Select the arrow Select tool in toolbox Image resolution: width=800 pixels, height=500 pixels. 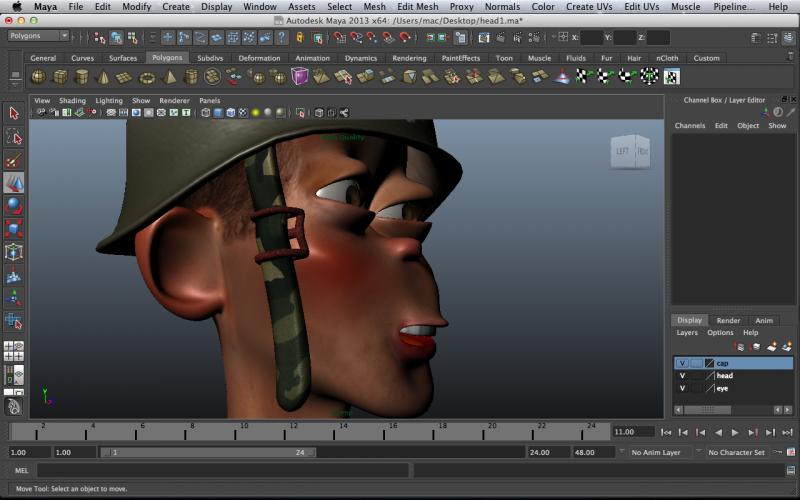click(x=14, y=114)
